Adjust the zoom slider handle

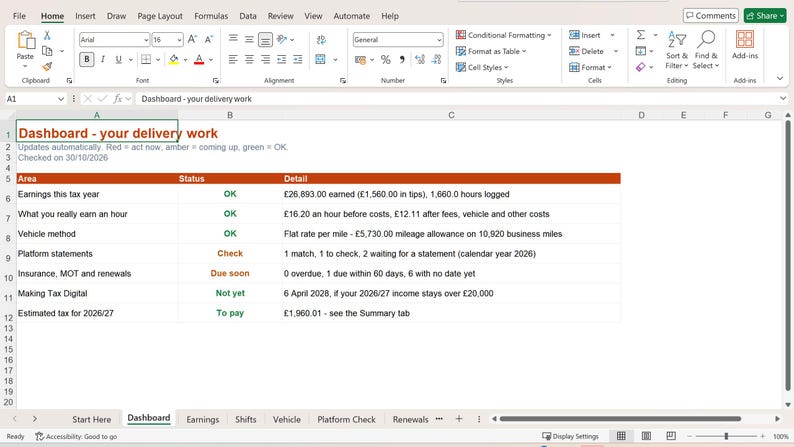point(726,436)
